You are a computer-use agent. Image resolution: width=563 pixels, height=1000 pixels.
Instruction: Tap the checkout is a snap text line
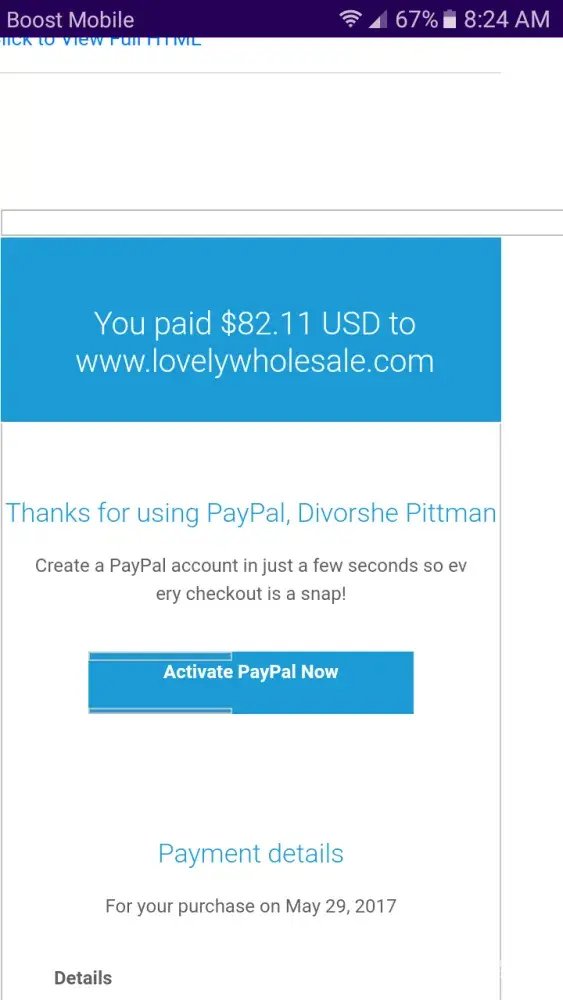pos(251,594)
